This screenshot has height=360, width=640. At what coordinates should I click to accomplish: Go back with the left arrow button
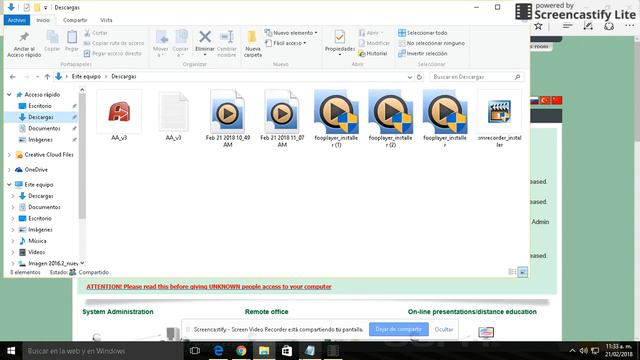[13, 77]
